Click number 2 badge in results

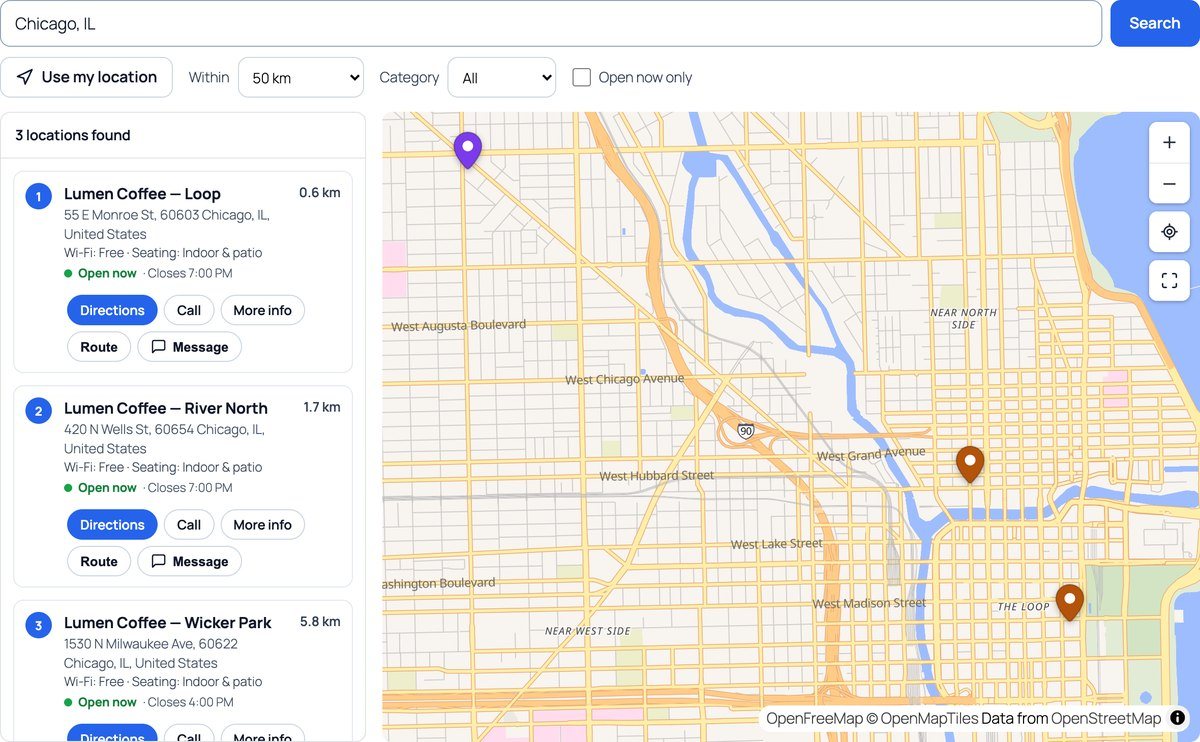tap(38, 410)
